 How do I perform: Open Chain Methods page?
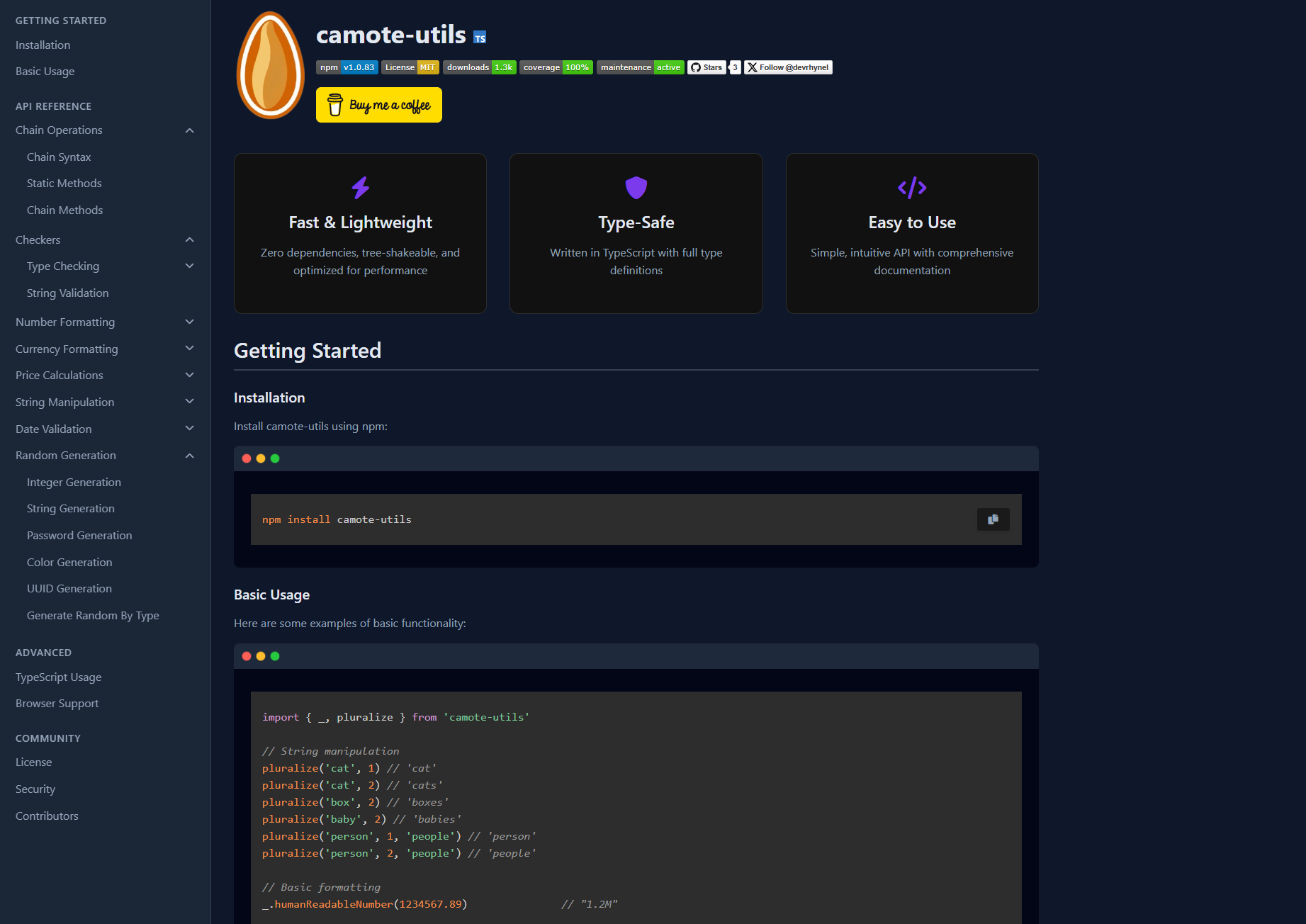65,210
